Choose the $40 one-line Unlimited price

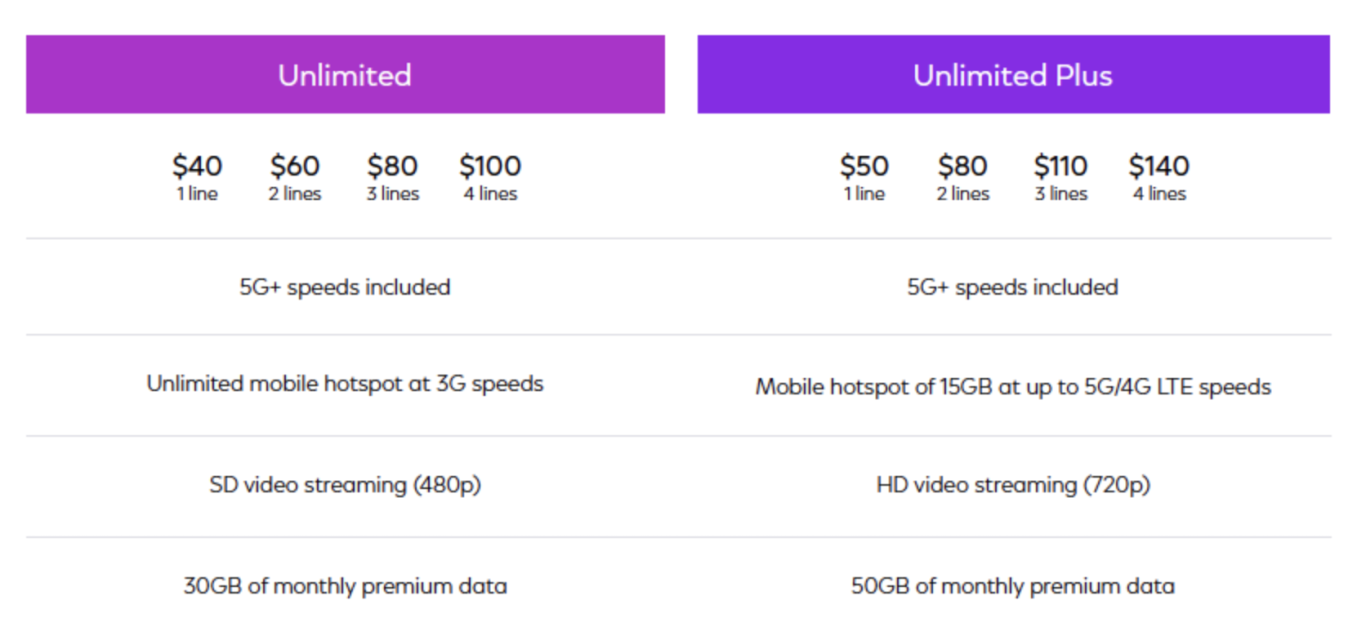197,166
